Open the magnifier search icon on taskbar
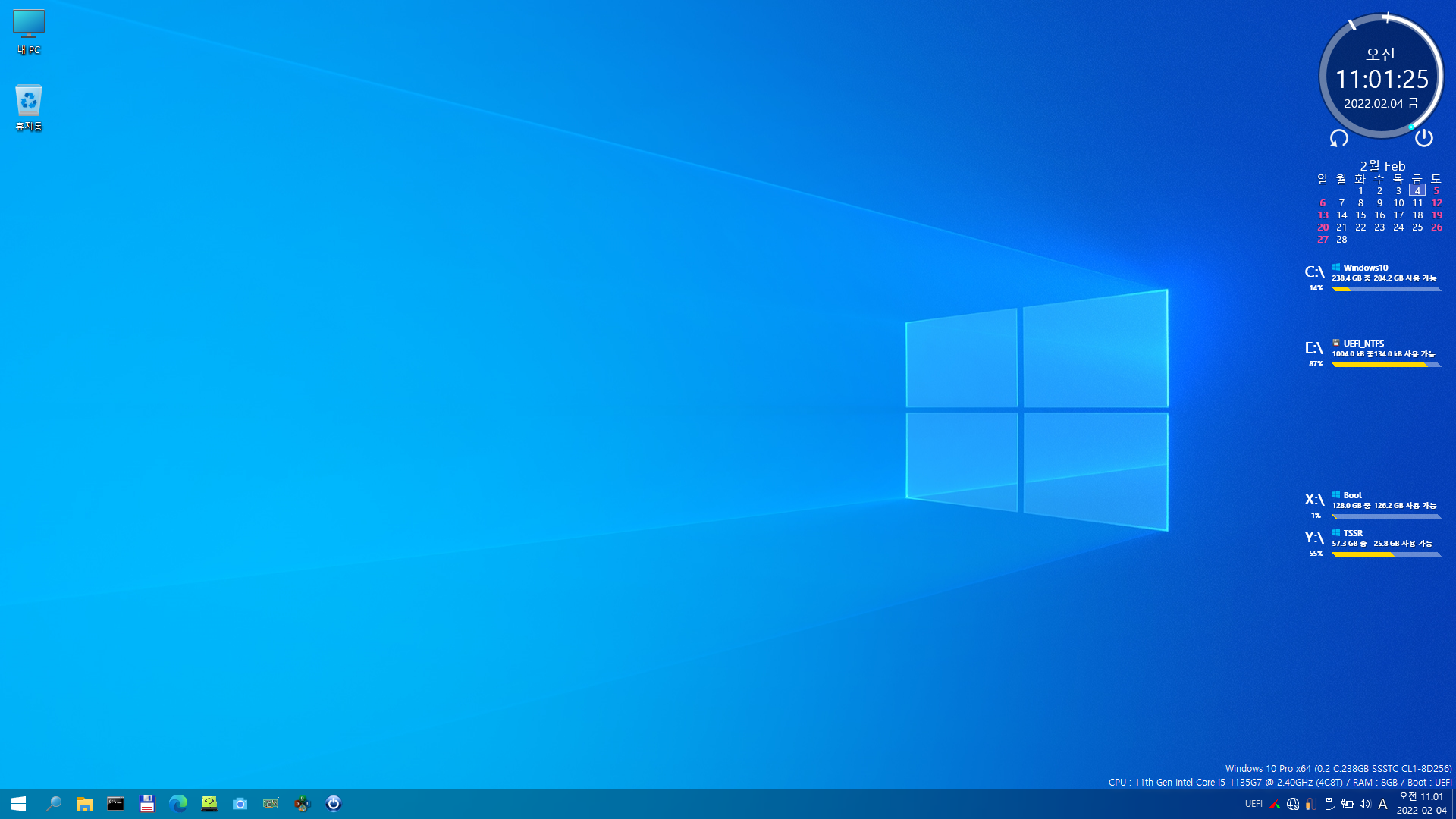This screenshot has width=1456, height=819. (54, 804)
